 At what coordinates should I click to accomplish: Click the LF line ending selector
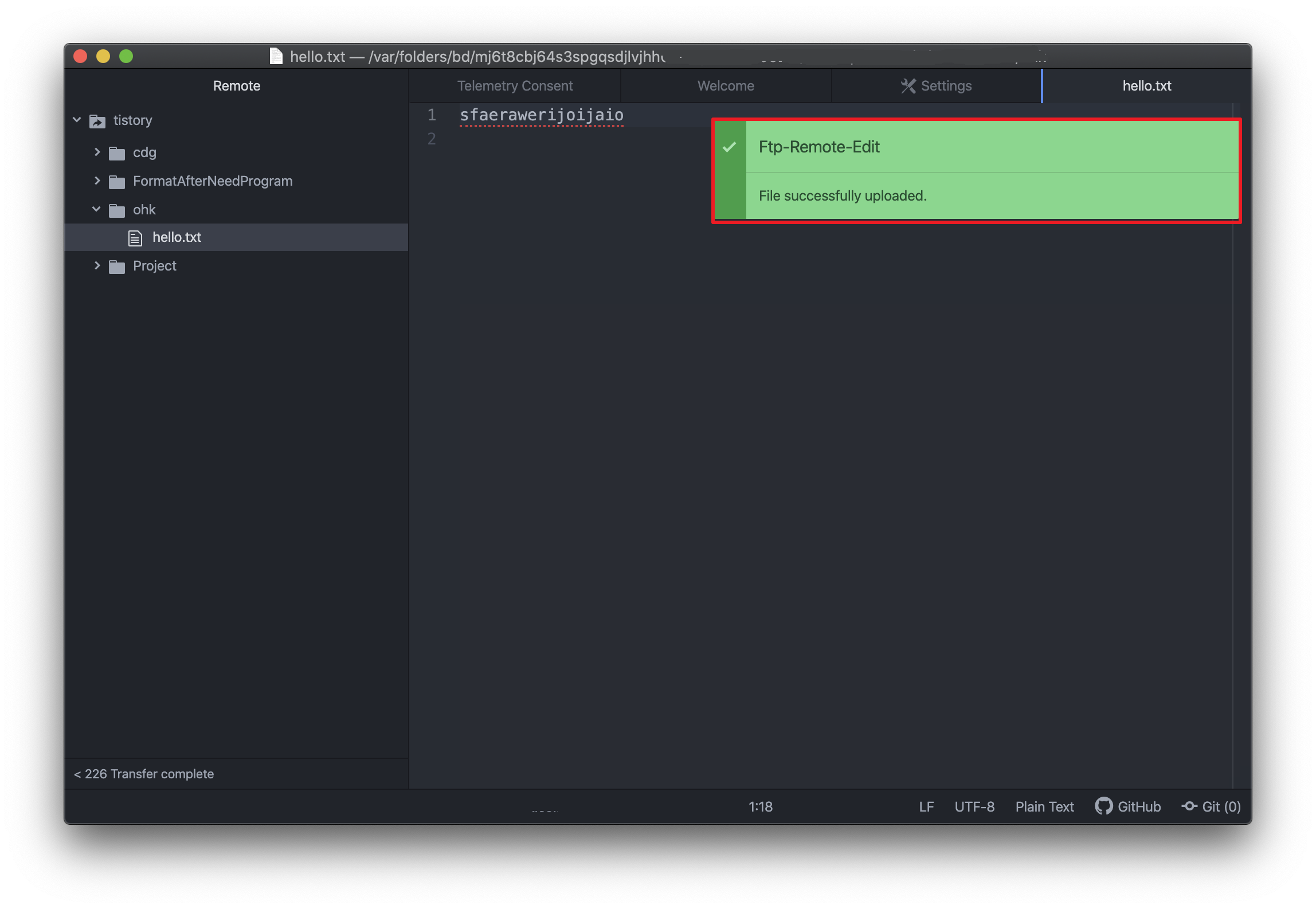click(x=926, y=806)
